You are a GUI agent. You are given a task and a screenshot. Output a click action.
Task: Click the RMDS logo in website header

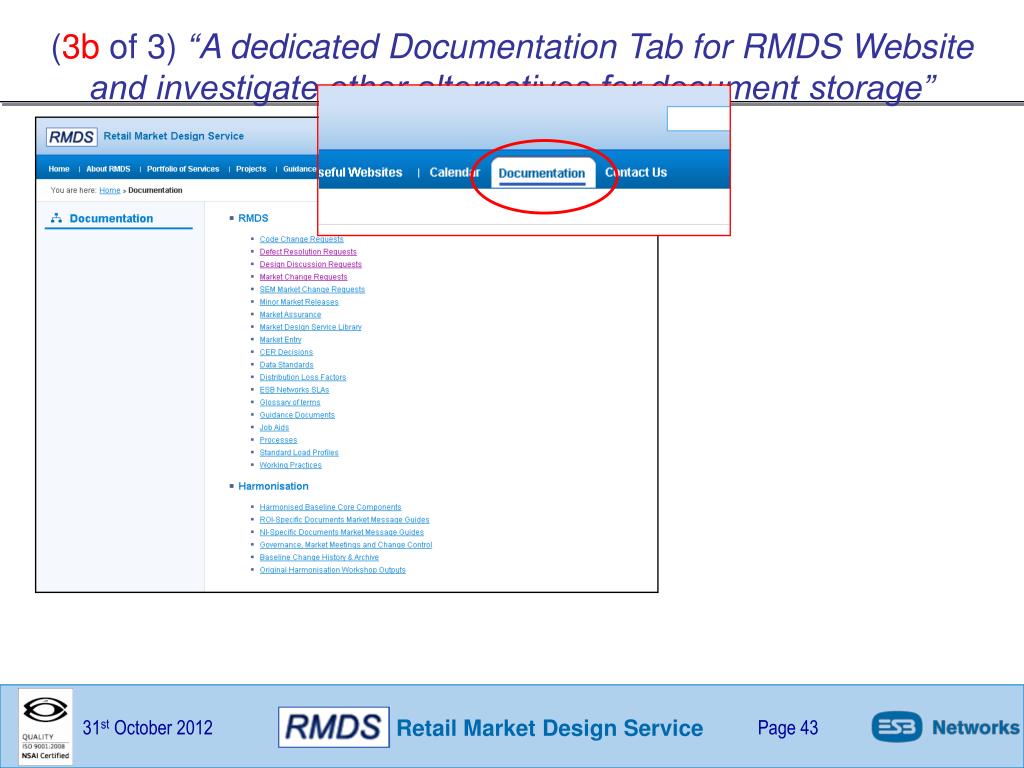pyautogui.click(x=72, y=136)
